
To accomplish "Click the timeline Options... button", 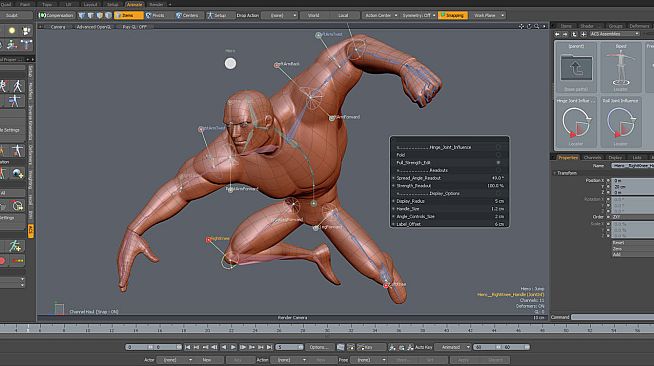I will pyautogui.click(x=319, y=347).
